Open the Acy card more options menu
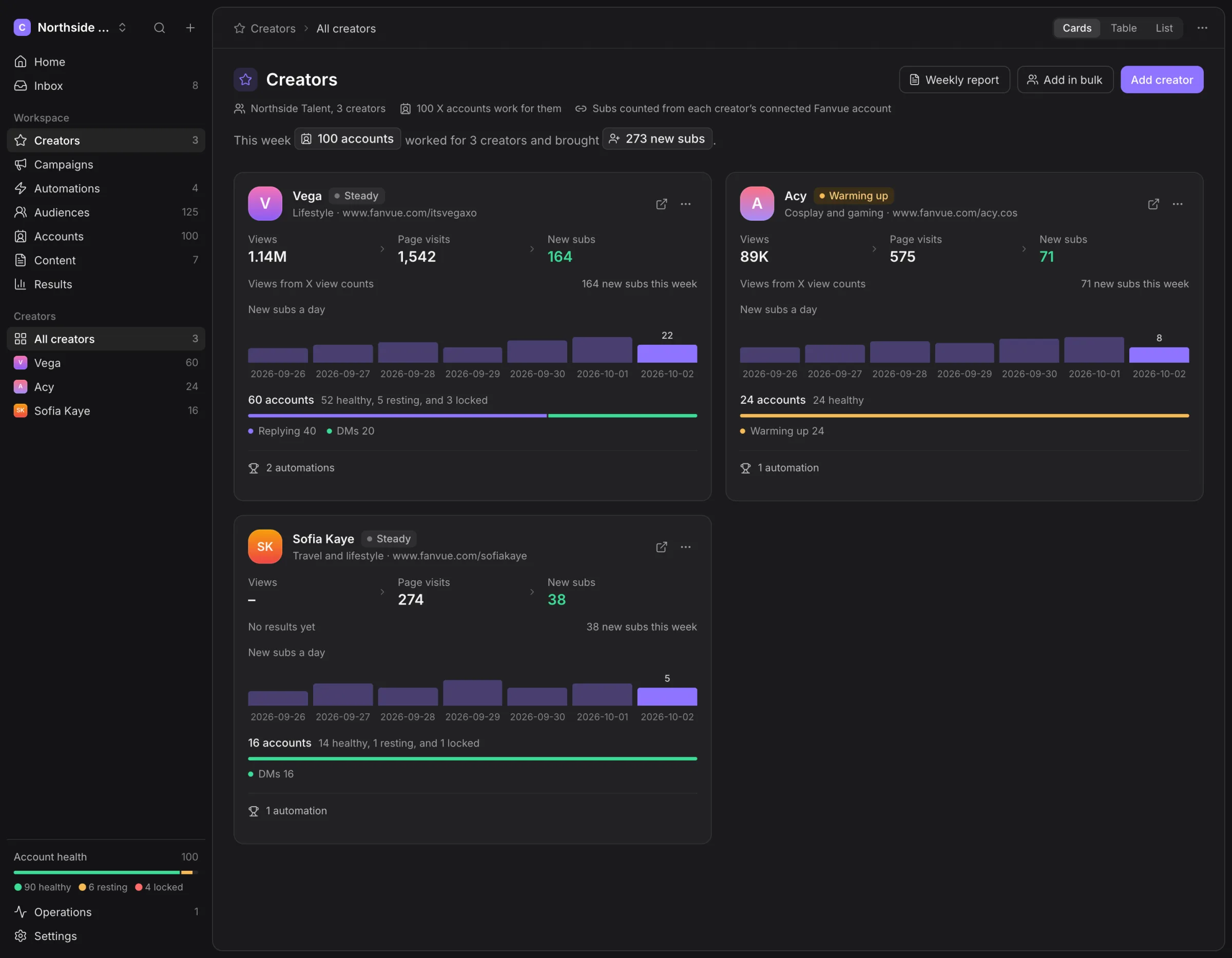The width and height of the screenshot is (1232, 958). (1177, 204)
